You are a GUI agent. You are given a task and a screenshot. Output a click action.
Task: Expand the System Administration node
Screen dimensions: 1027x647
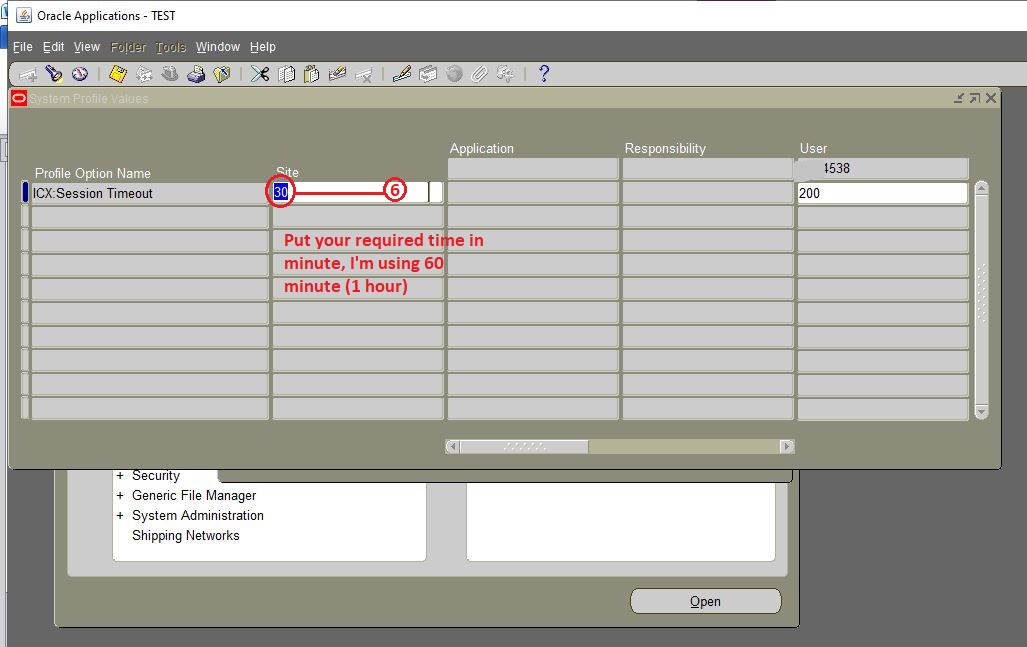click(120, 515)
